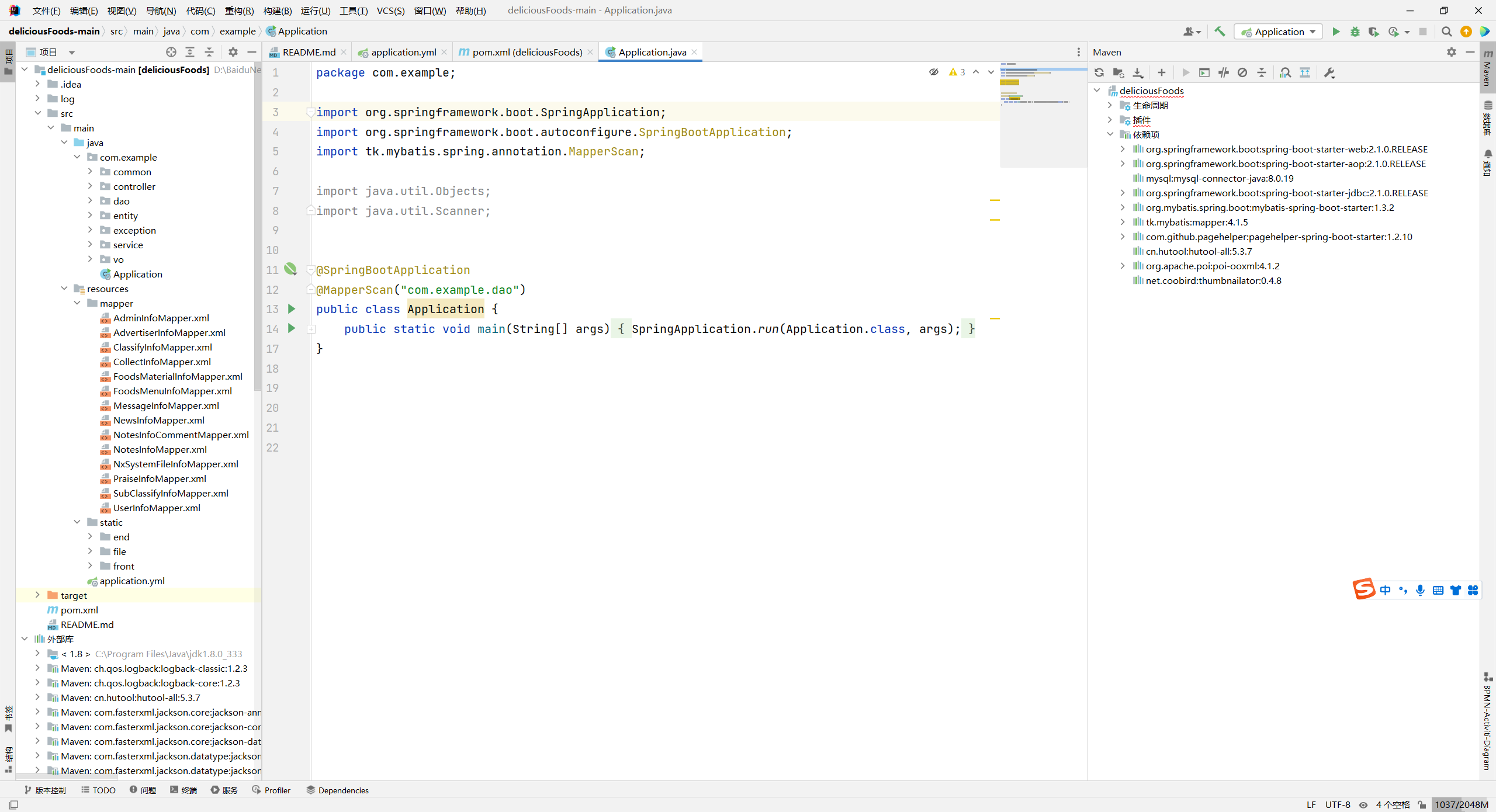
Task: Click the editor minimap preview
Action: tap(1043, 114)
